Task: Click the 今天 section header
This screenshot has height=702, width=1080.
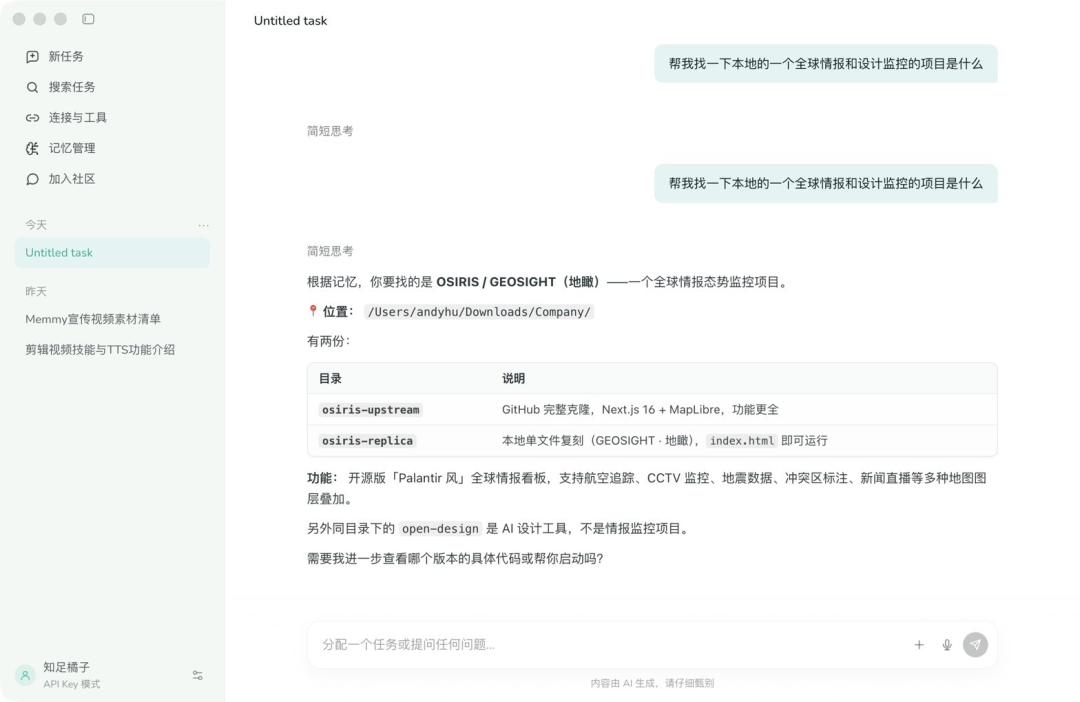Action: [36, 225]
